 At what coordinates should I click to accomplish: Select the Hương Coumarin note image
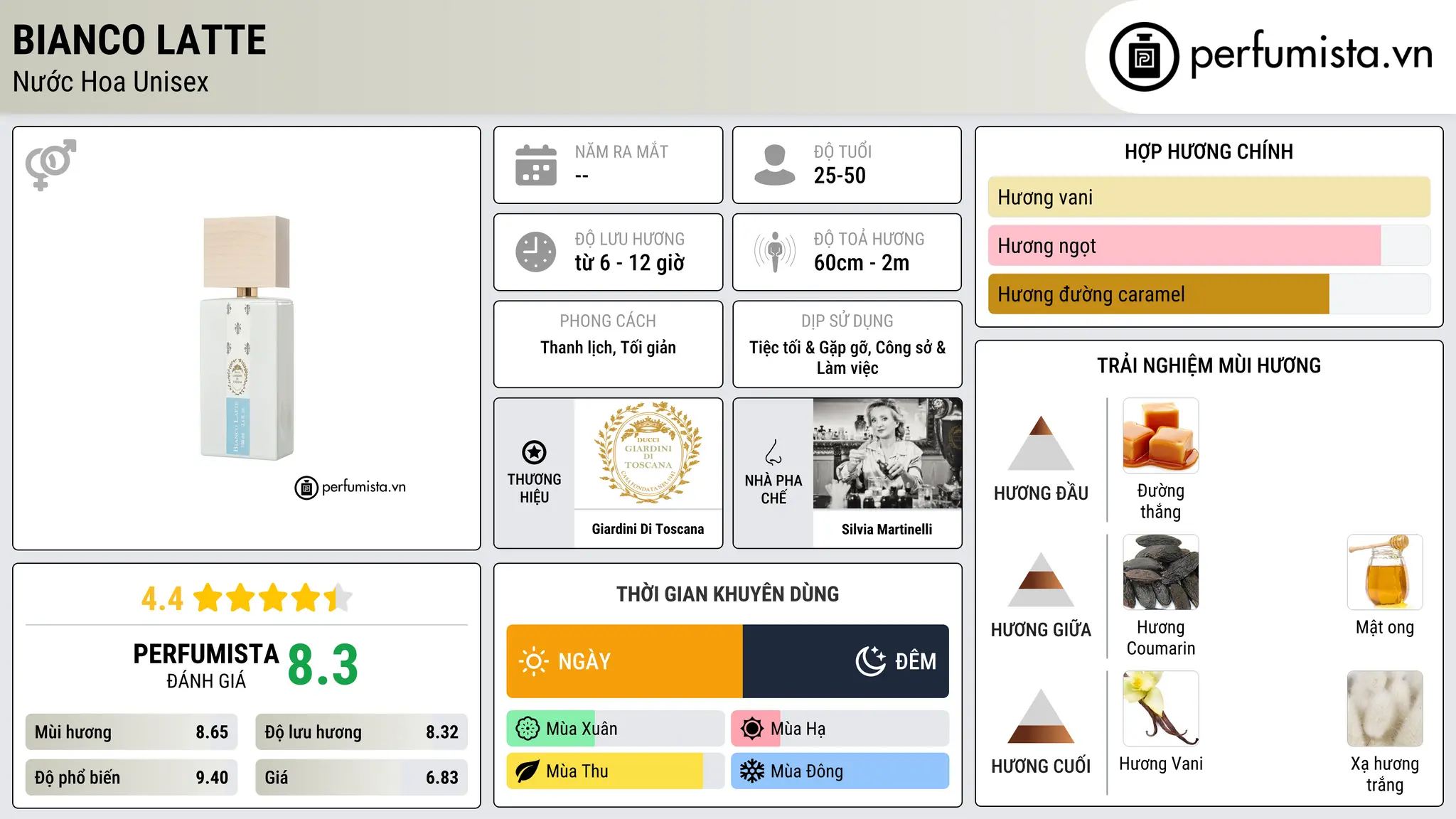[1161, 572]
